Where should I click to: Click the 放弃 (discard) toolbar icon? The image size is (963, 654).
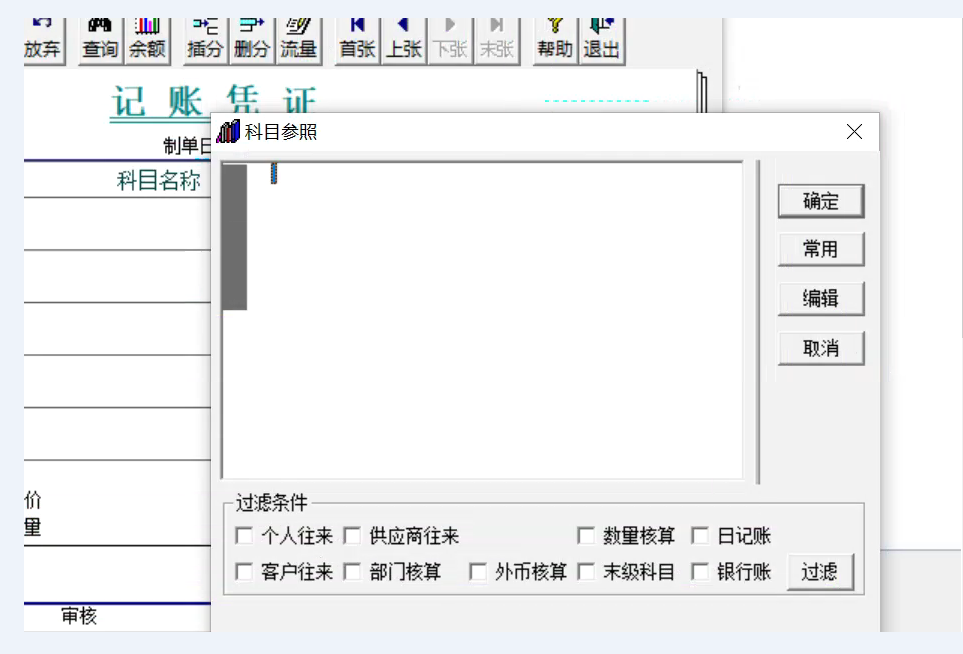(42, 41)
